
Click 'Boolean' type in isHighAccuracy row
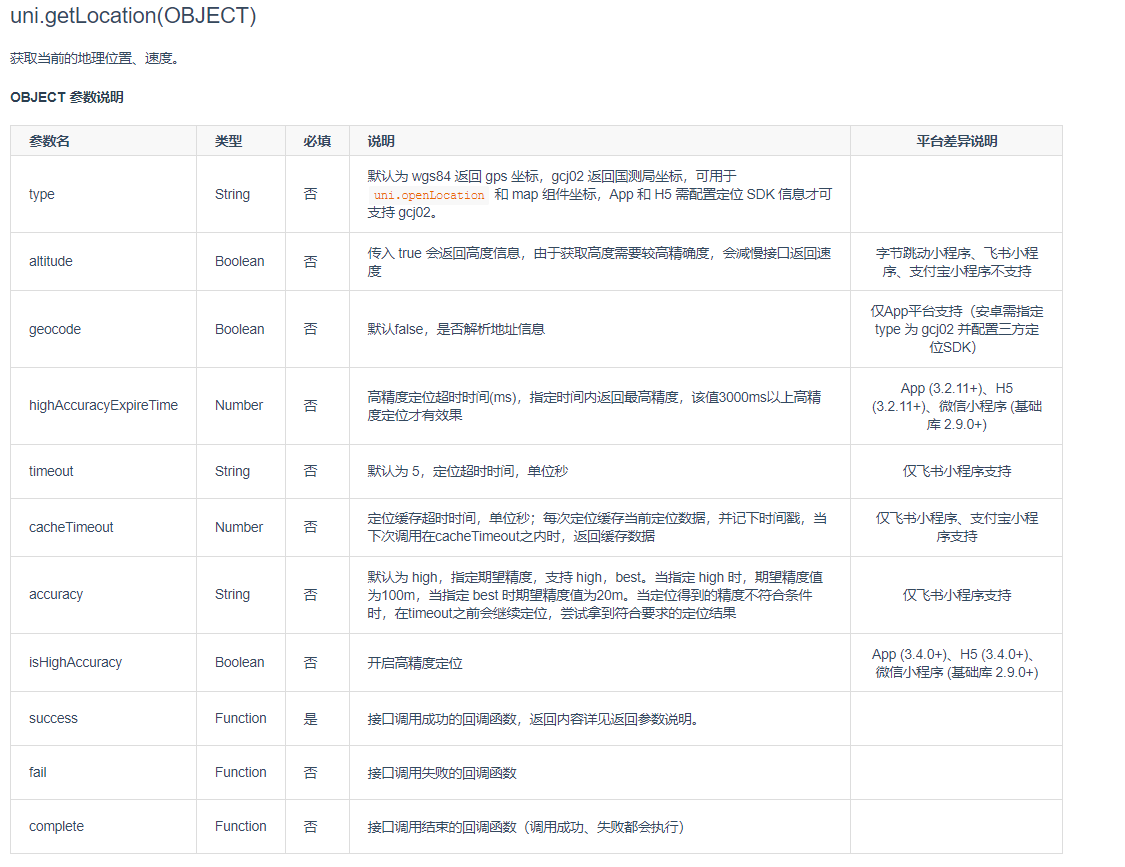tap(240, 662)
